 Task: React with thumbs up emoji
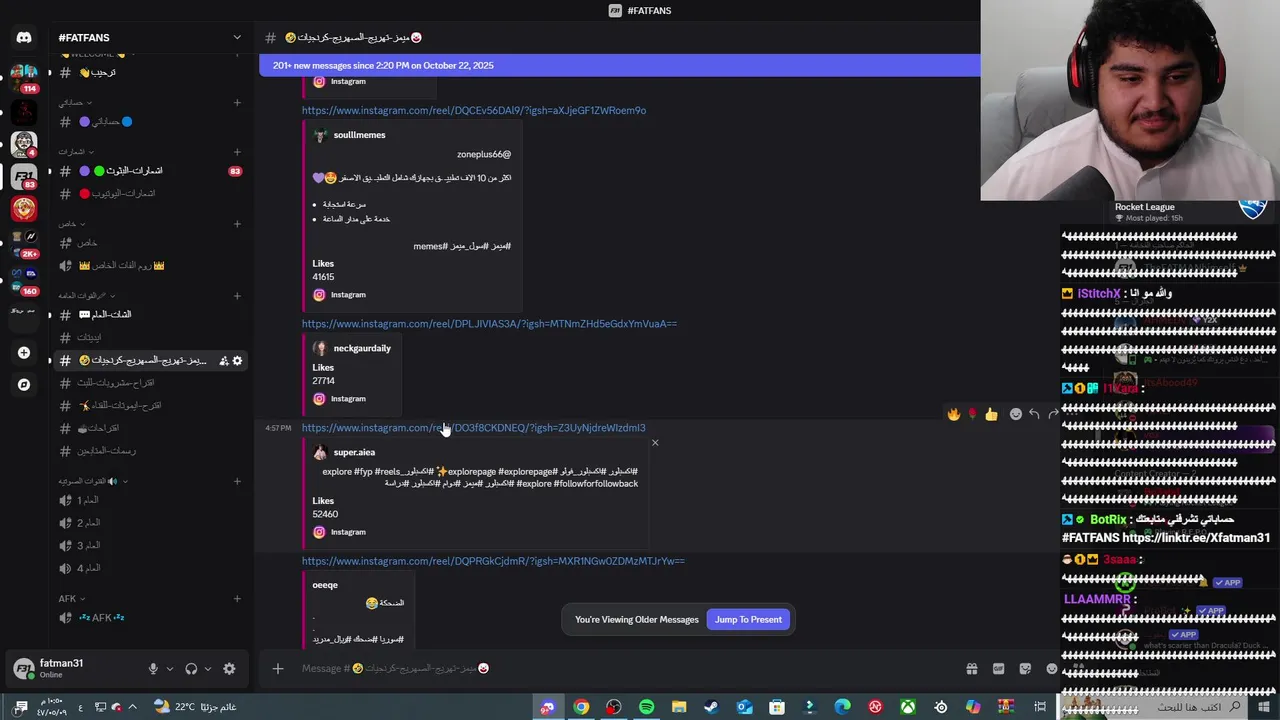991,414
